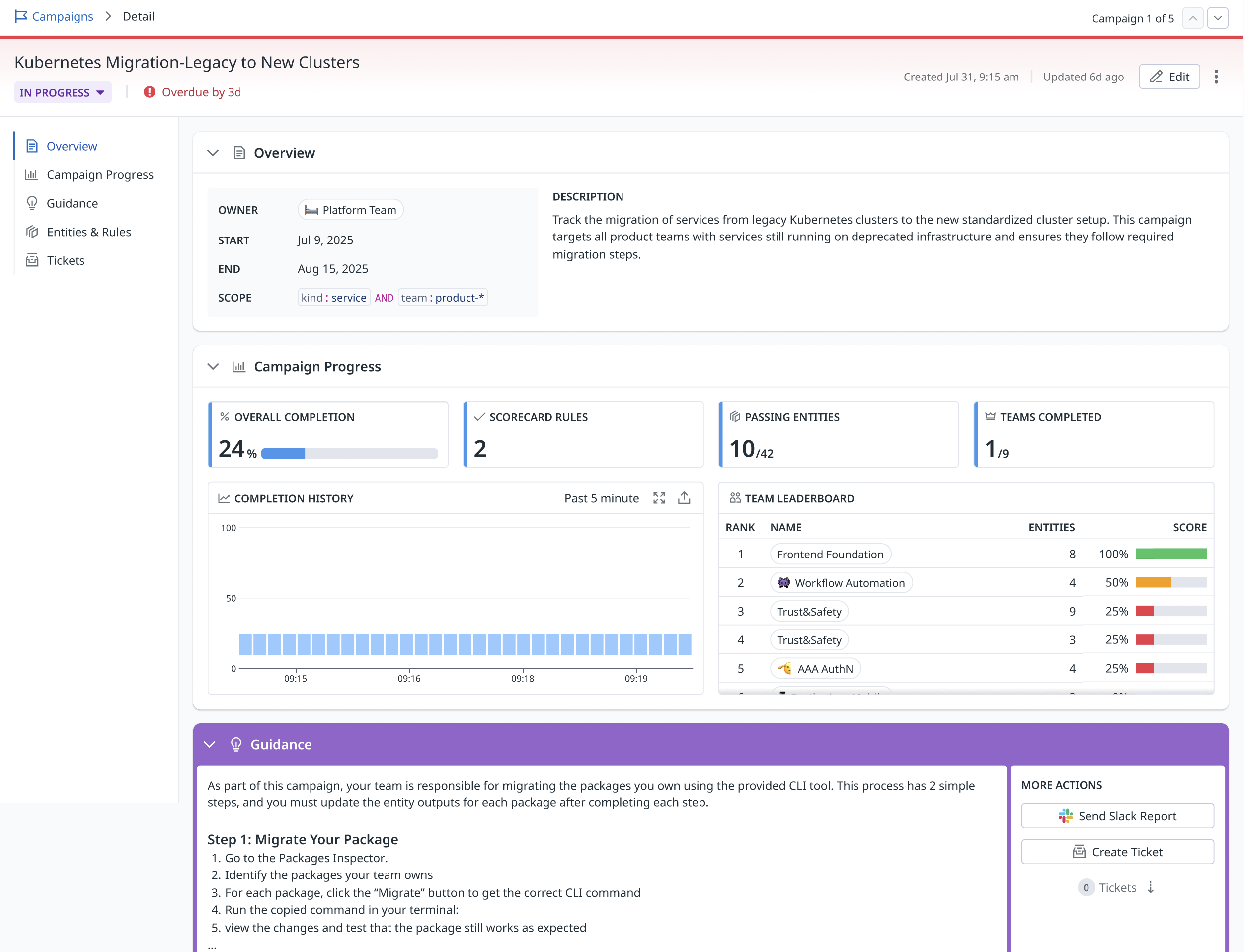This screenshot has height=952, width=1244.
Task: Click the Send Slack Report button
Action: click(1117, 816)
